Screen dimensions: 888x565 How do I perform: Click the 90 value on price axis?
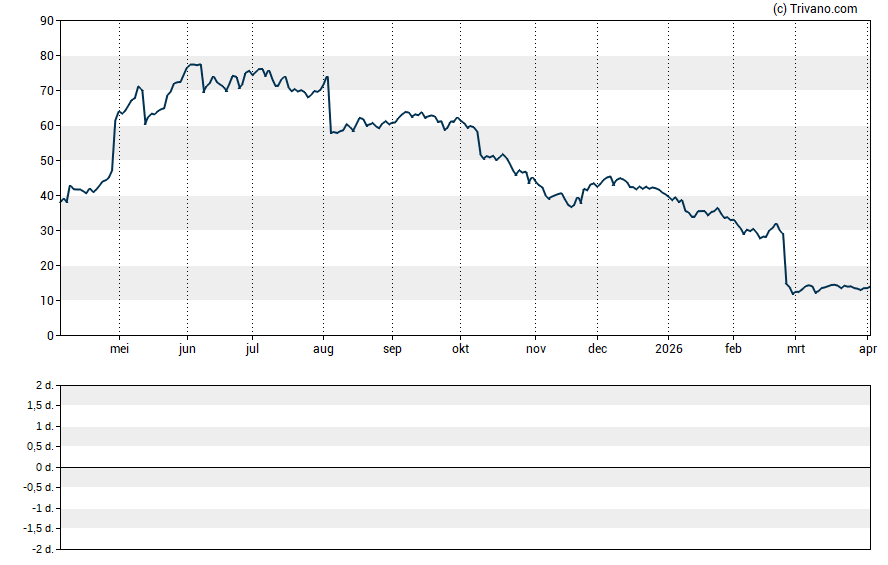click(x=47, y=21)
